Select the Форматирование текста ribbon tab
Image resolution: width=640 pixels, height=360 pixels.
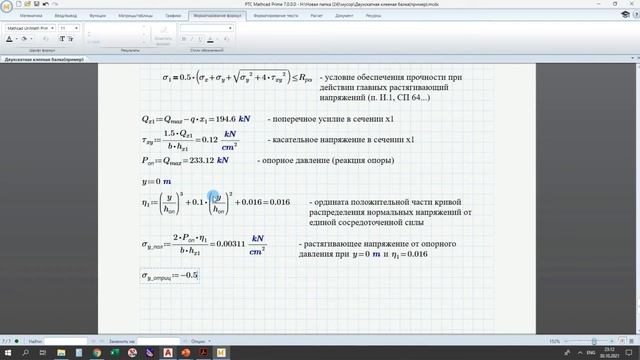click(x=276, y=16)
